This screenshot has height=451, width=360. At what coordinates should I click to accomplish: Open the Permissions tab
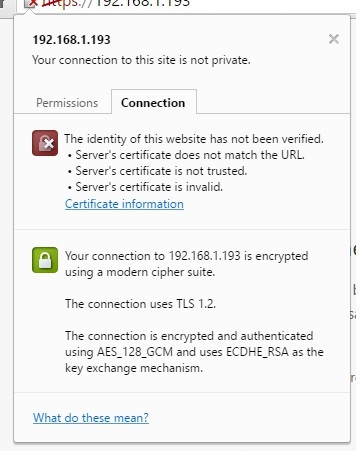(x=67, y=103)
